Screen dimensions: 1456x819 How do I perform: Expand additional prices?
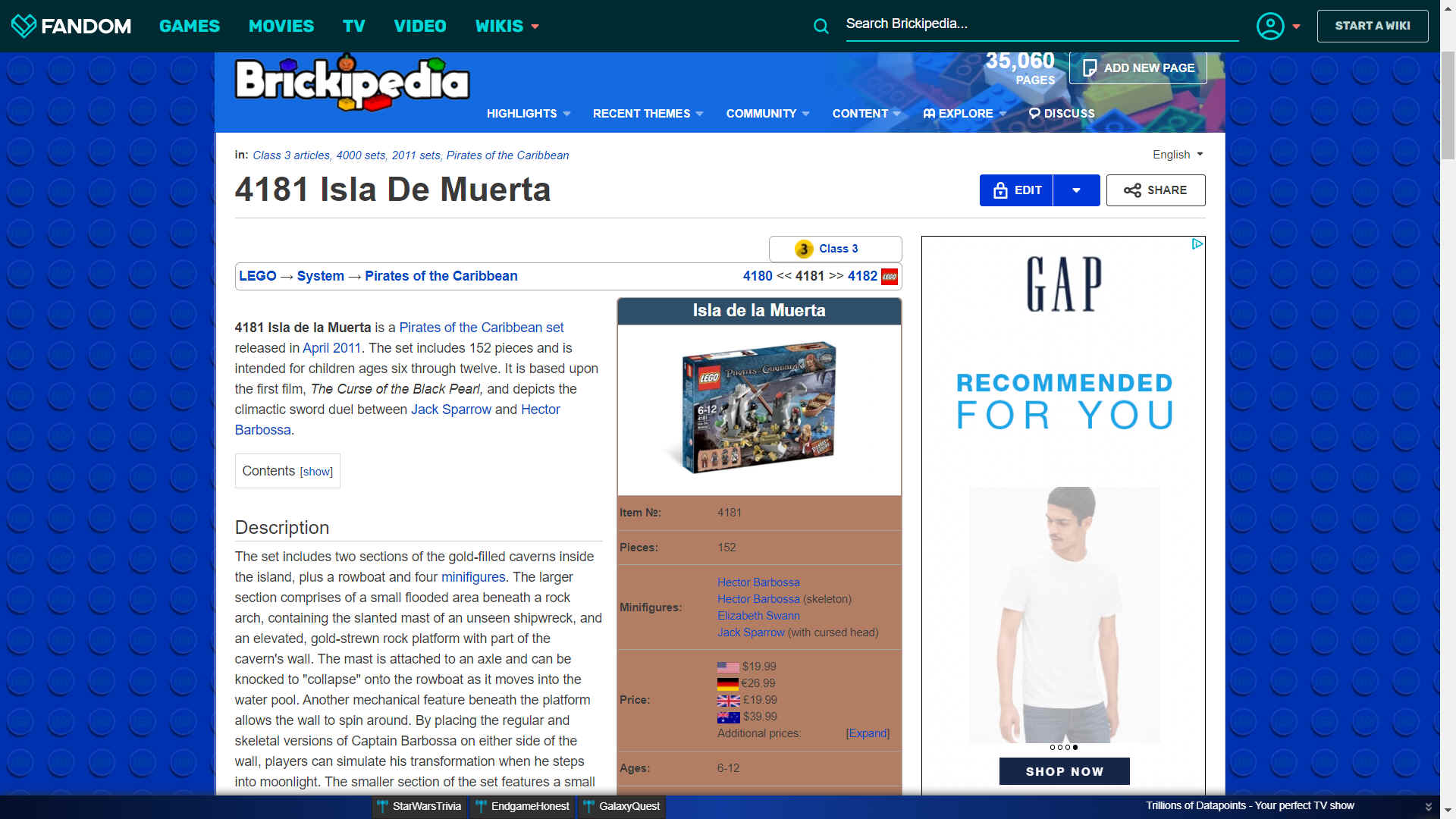[868, 733]
